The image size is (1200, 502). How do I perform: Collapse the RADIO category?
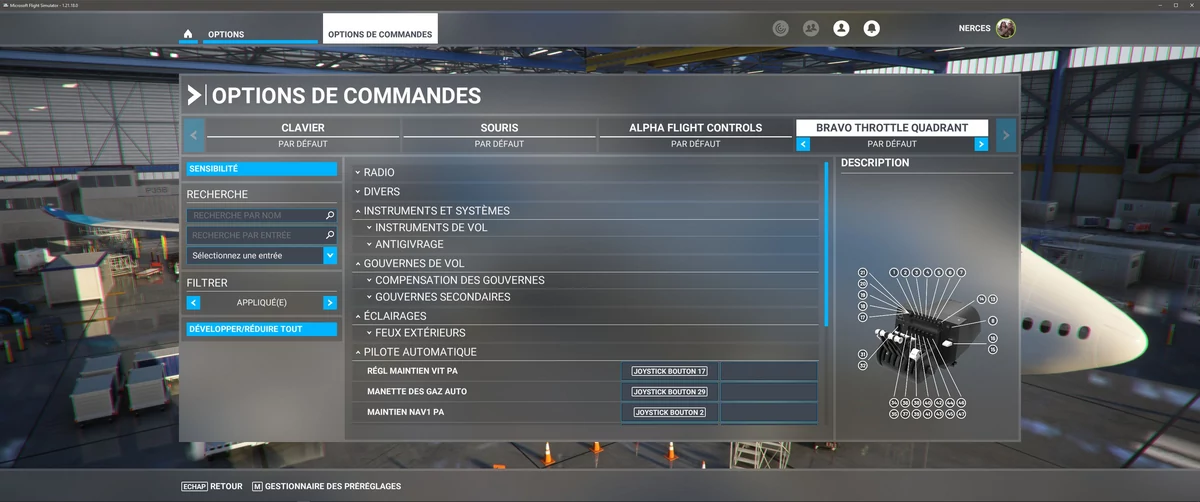[586, 173]
